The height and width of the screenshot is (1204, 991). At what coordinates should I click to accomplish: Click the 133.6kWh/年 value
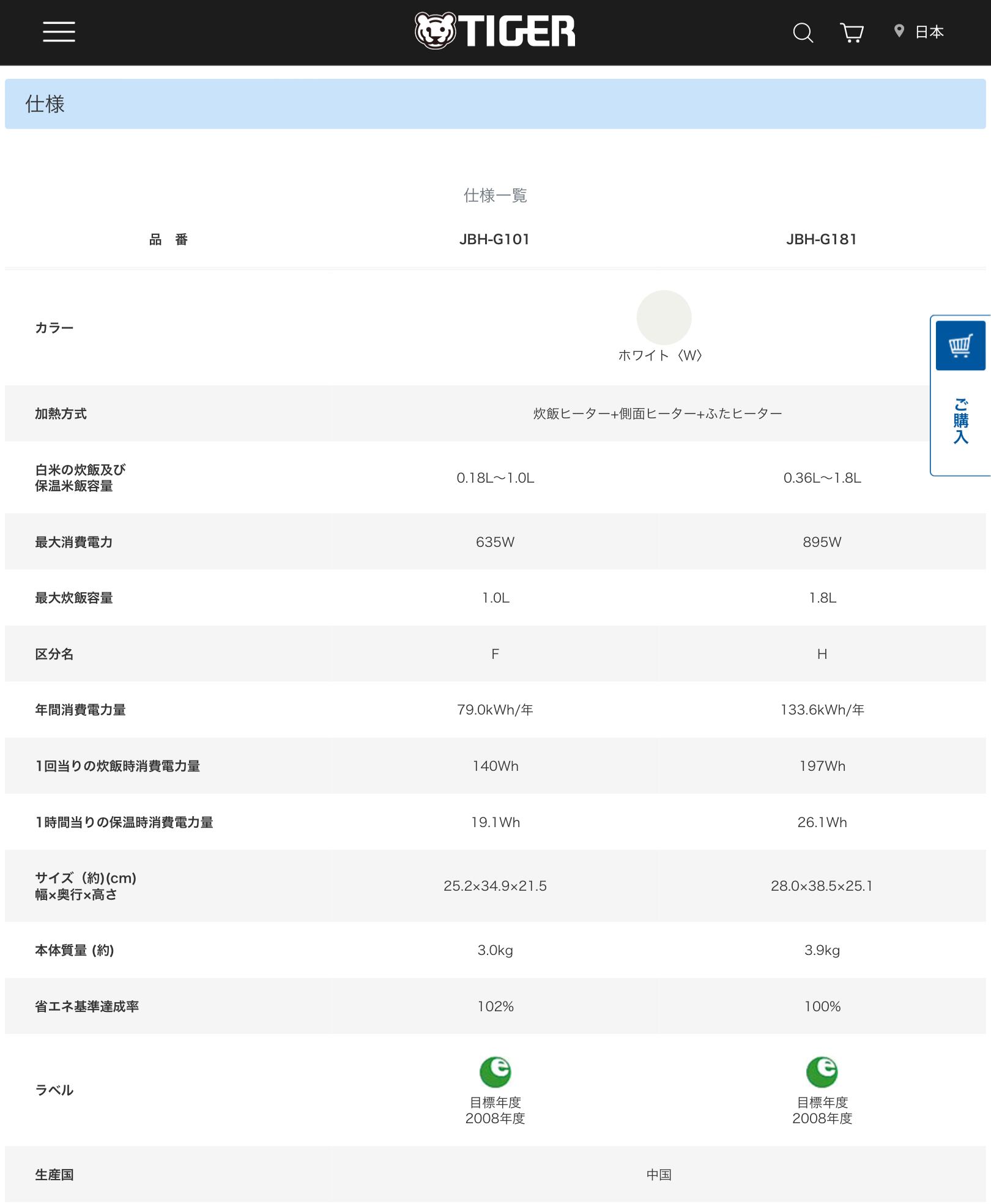click(822, 710)
